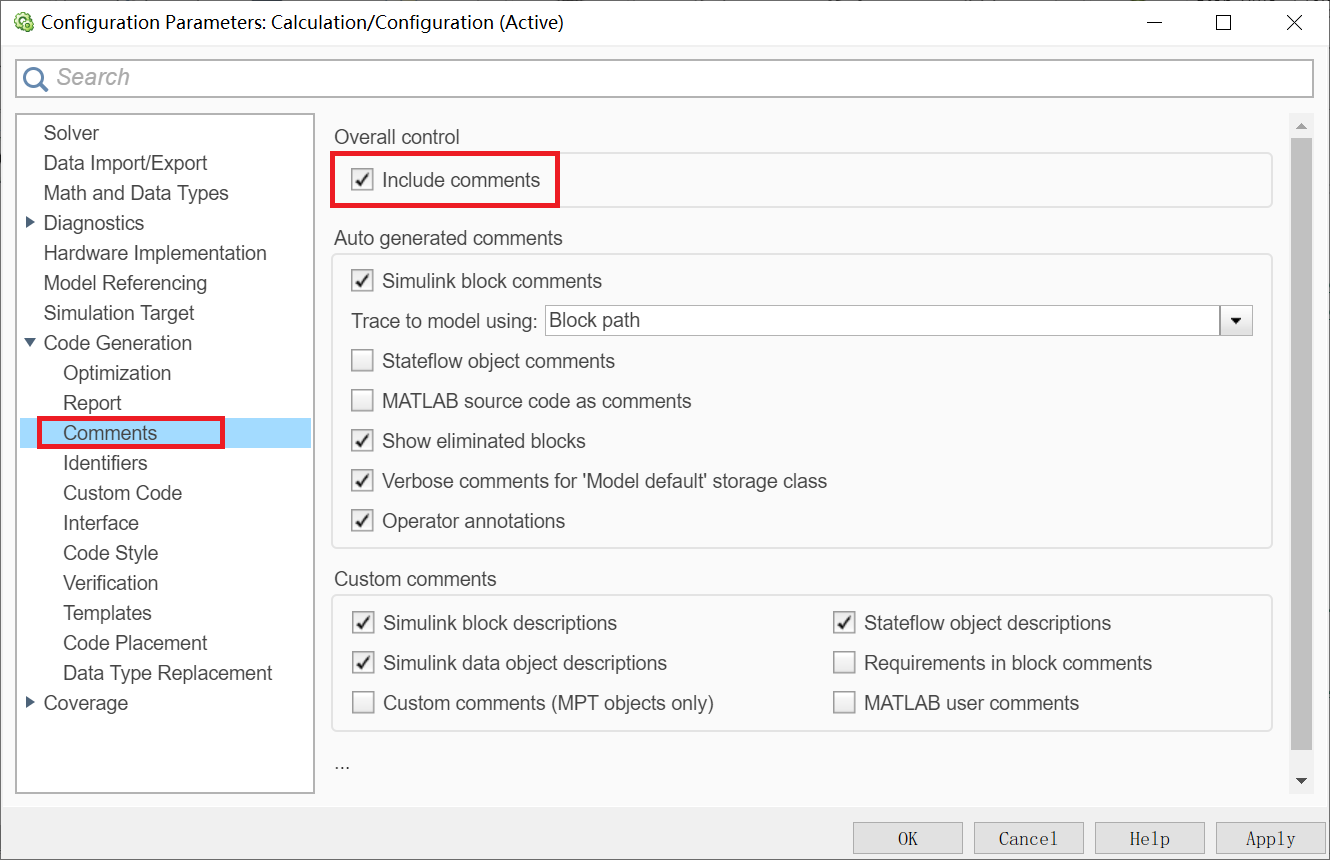Viewport: 1330px width, 860px height.
Task: Click the Simulink gear icon in title bar
Action: (23, 22)
